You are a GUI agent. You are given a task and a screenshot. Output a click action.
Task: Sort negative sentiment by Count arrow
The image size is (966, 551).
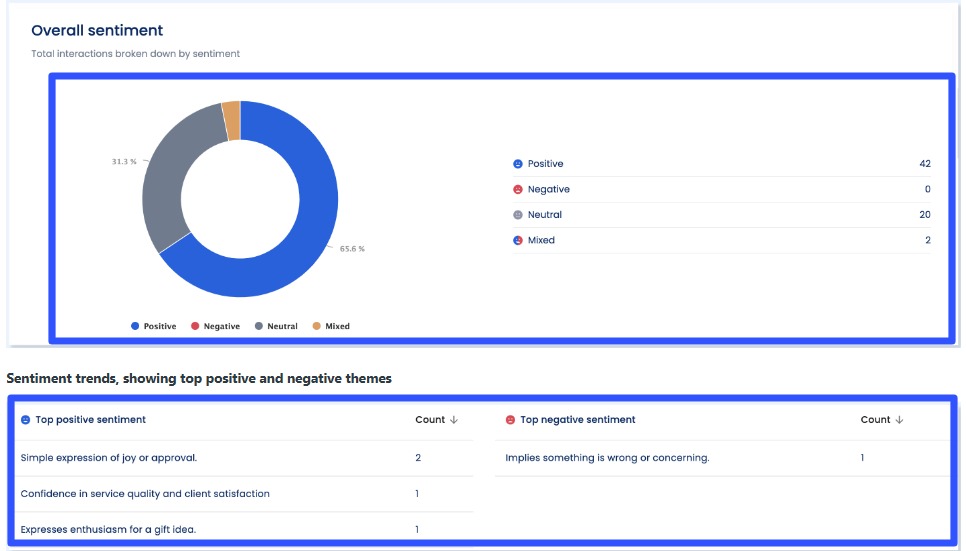tap(899, 420)
